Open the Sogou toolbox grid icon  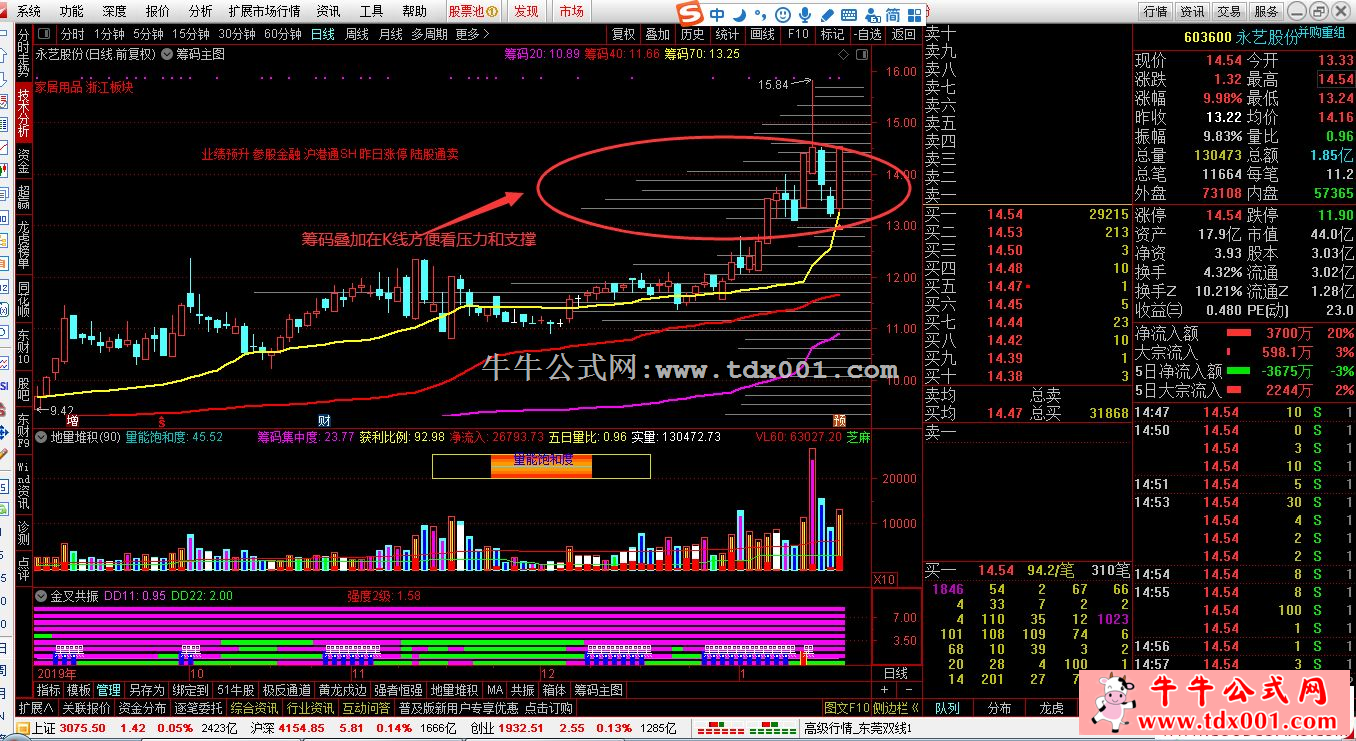tap(916, 15)
